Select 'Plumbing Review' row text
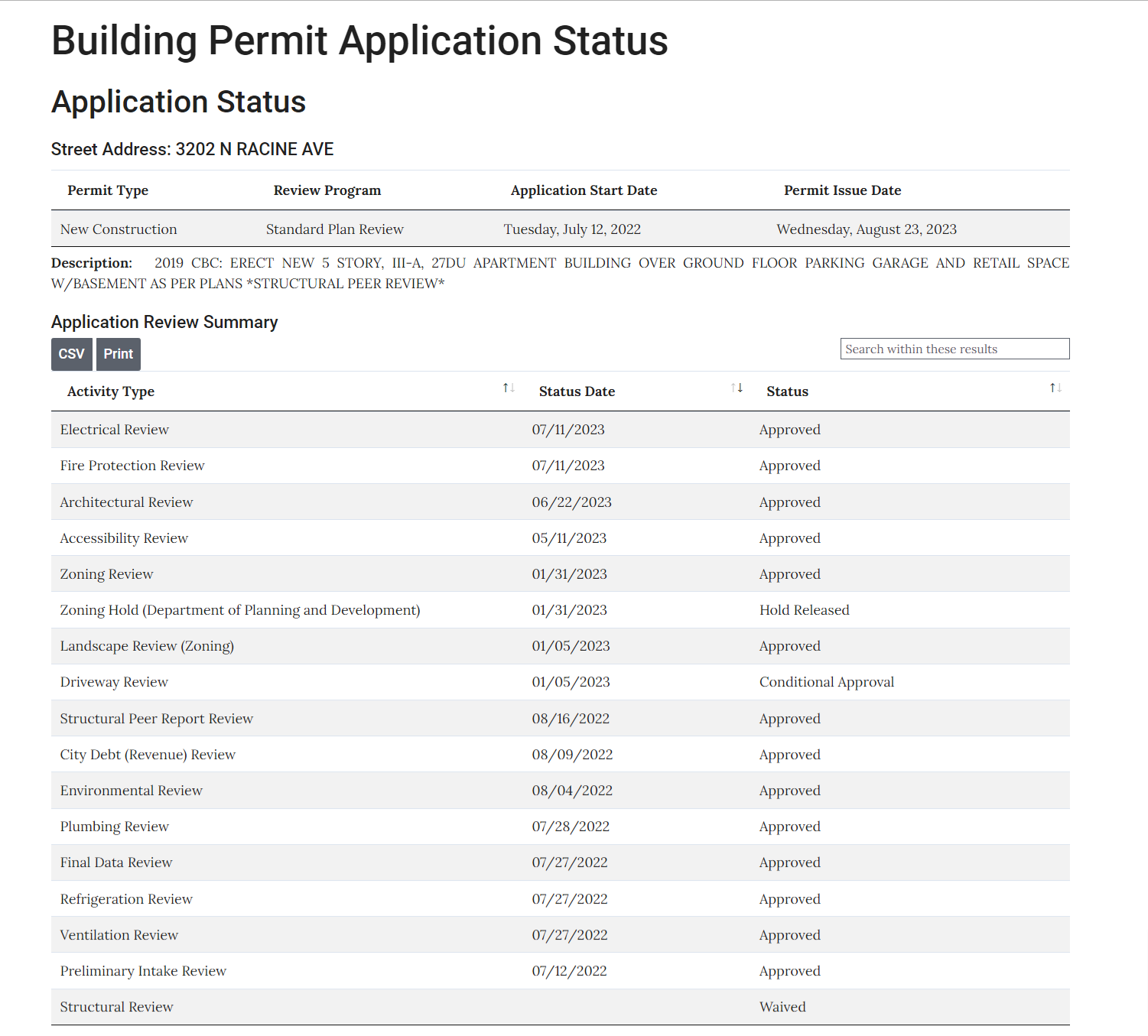 click(115, 827)
